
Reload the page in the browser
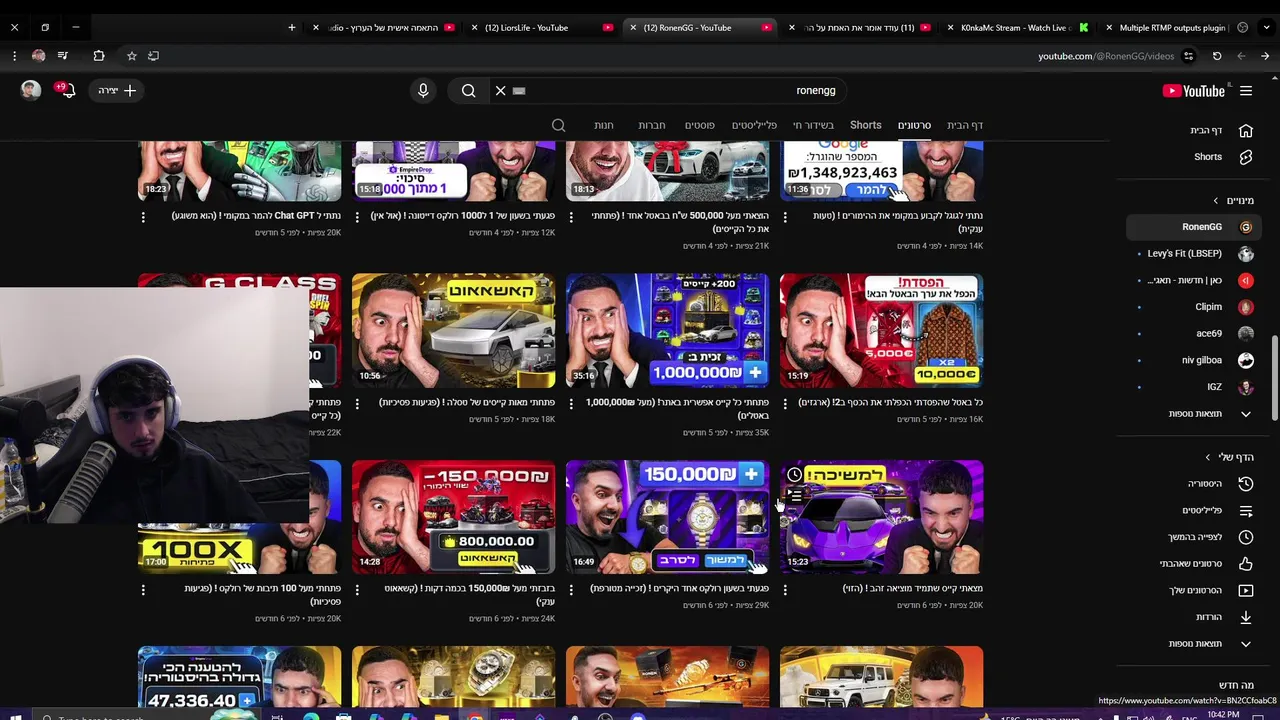click(1217, 56)
